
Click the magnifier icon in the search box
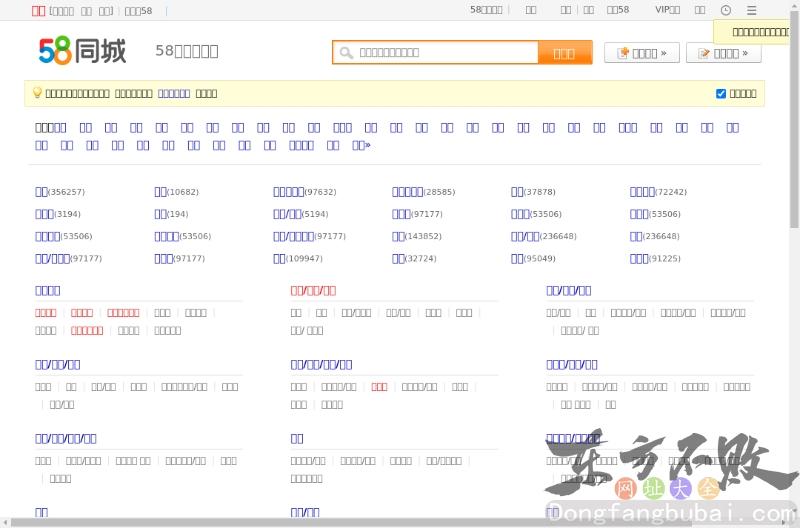click(x=346, y=53)
